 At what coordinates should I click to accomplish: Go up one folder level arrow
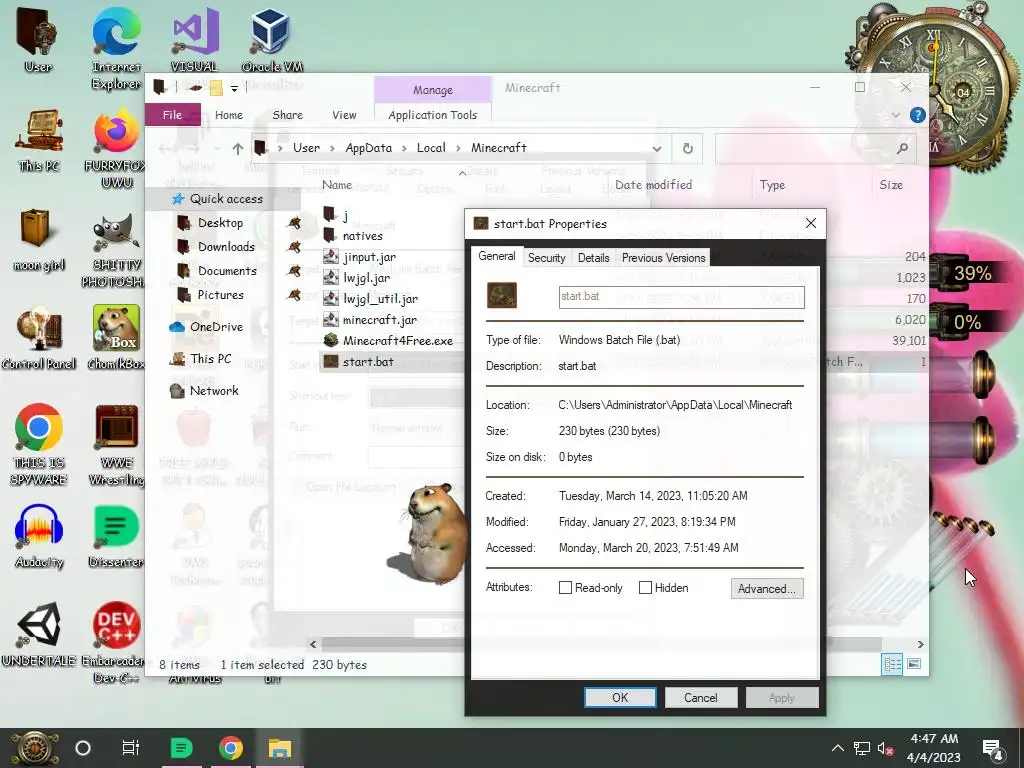coord(238,149)
